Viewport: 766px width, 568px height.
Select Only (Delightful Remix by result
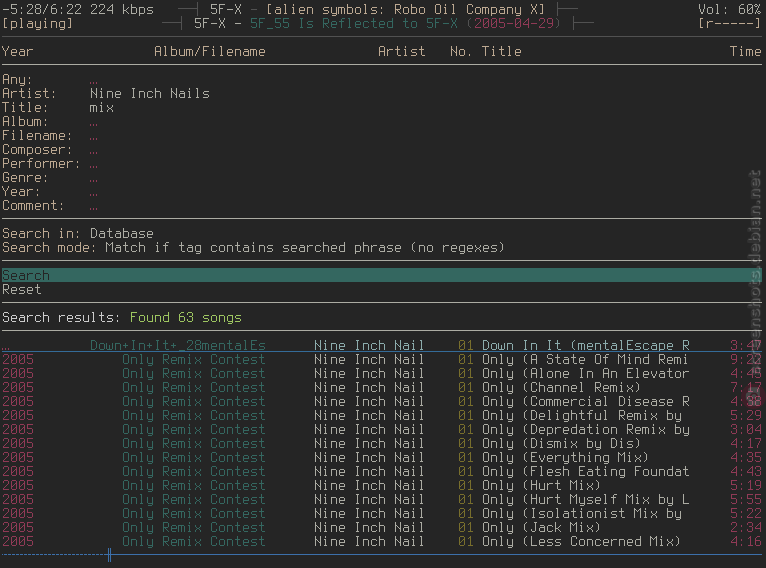[x=381, y=416]
